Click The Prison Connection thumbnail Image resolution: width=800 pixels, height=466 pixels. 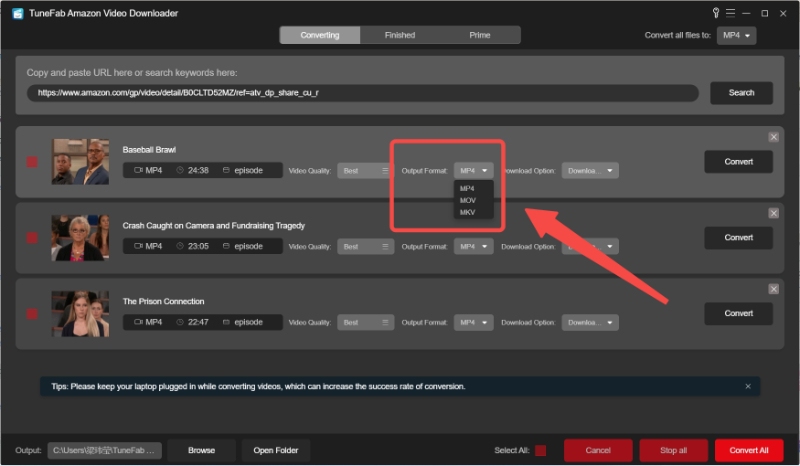(x=80, y=314)
